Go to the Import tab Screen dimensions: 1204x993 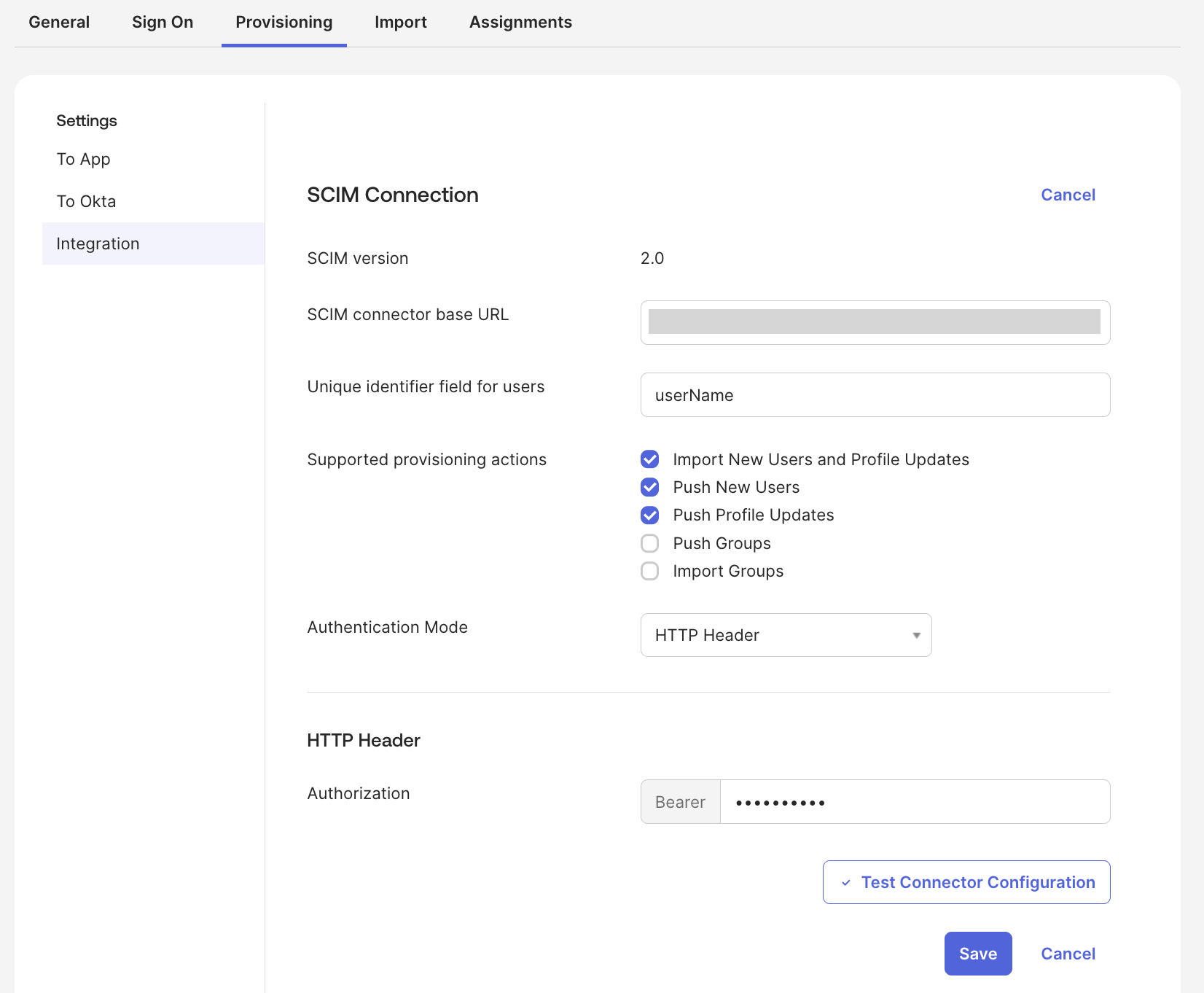[x=401, y=22]
